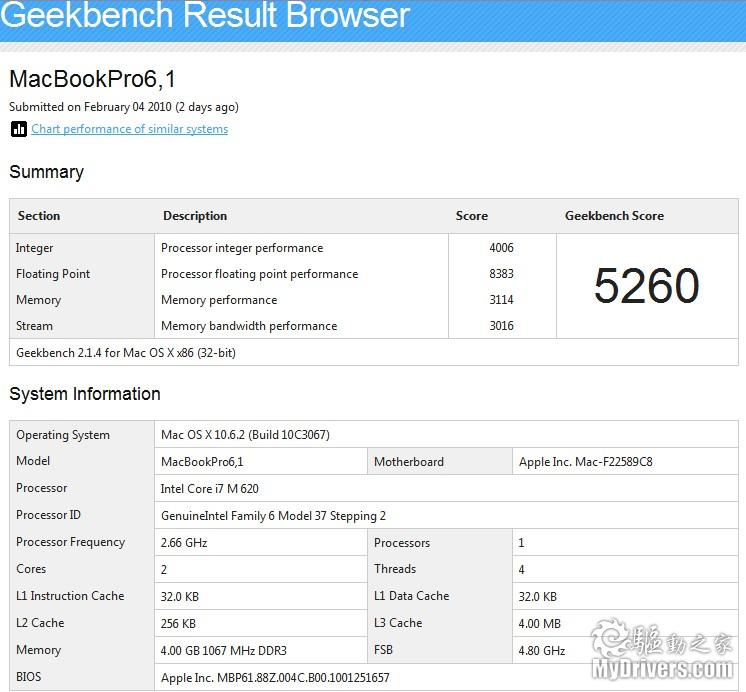Click the '4.80 GHz' FSB value
Viewport: 746px width, 692px height.
pos(542,651)
